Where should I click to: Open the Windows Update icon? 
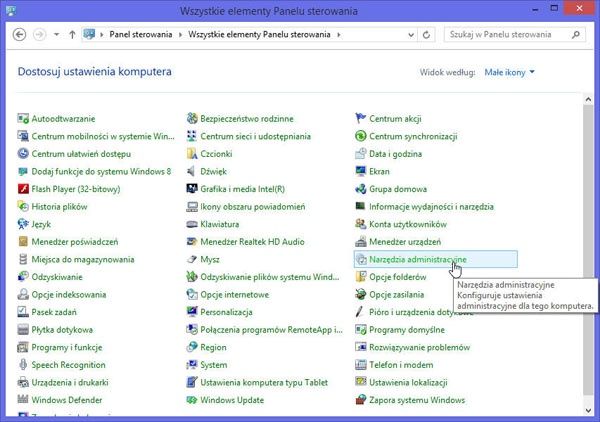(x=192, y=400)
